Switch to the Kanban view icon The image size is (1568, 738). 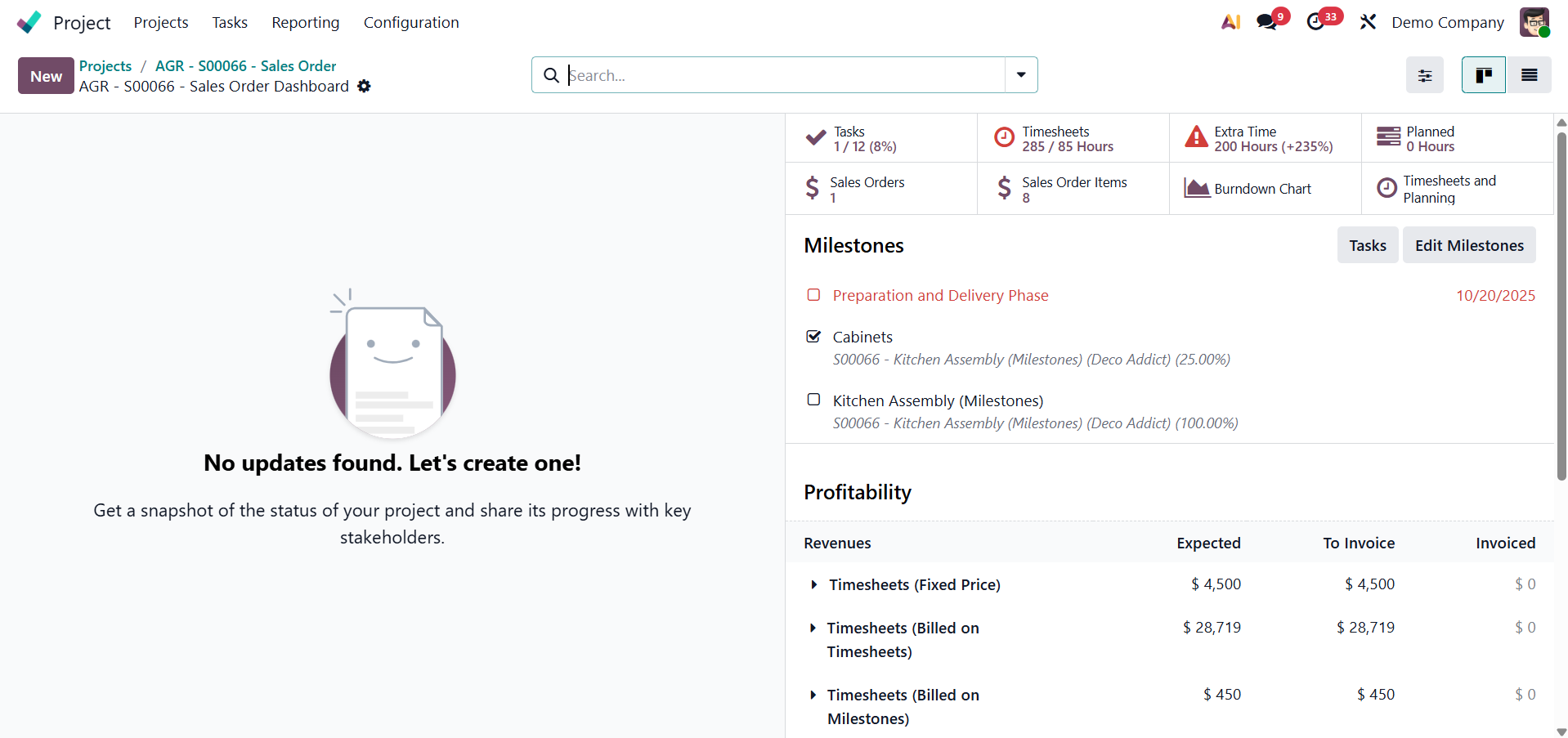pos(1483,75)
